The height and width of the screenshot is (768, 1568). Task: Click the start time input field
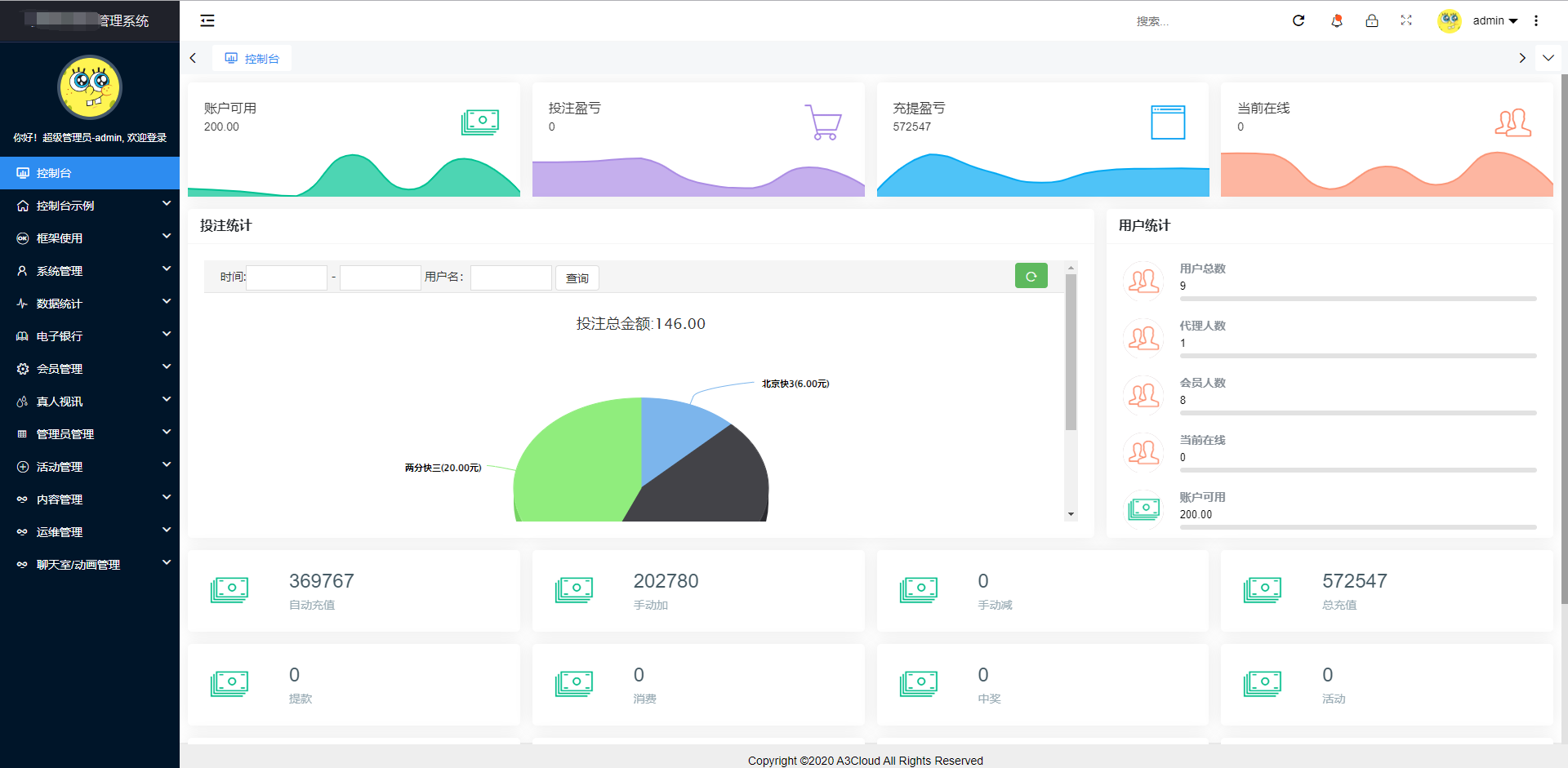(x=287, y=277)
